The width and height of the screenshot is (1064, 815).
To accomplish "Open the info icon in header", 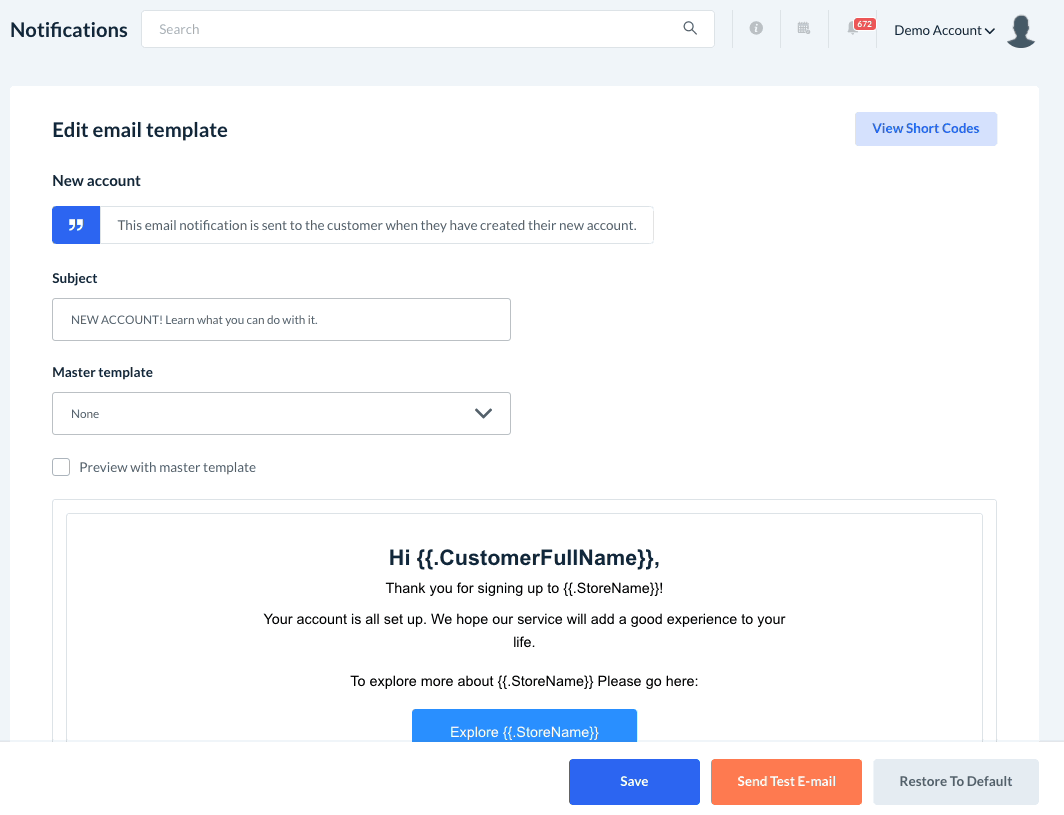I will click(x=756, y=29).
